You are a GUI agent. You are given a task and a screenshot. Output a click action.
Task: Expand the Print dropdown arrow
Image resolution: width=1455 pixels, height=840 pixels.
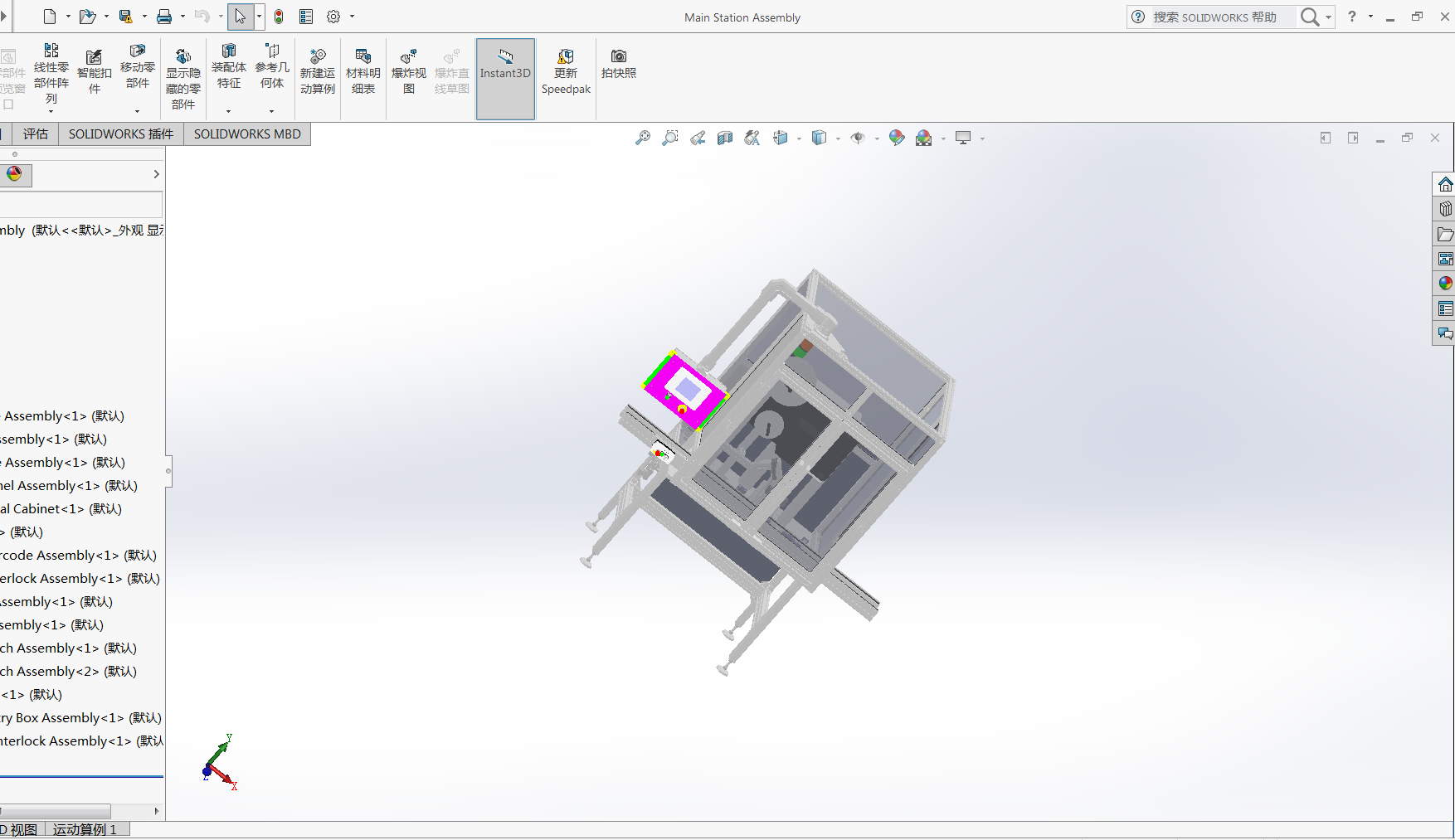coord(182,17)
